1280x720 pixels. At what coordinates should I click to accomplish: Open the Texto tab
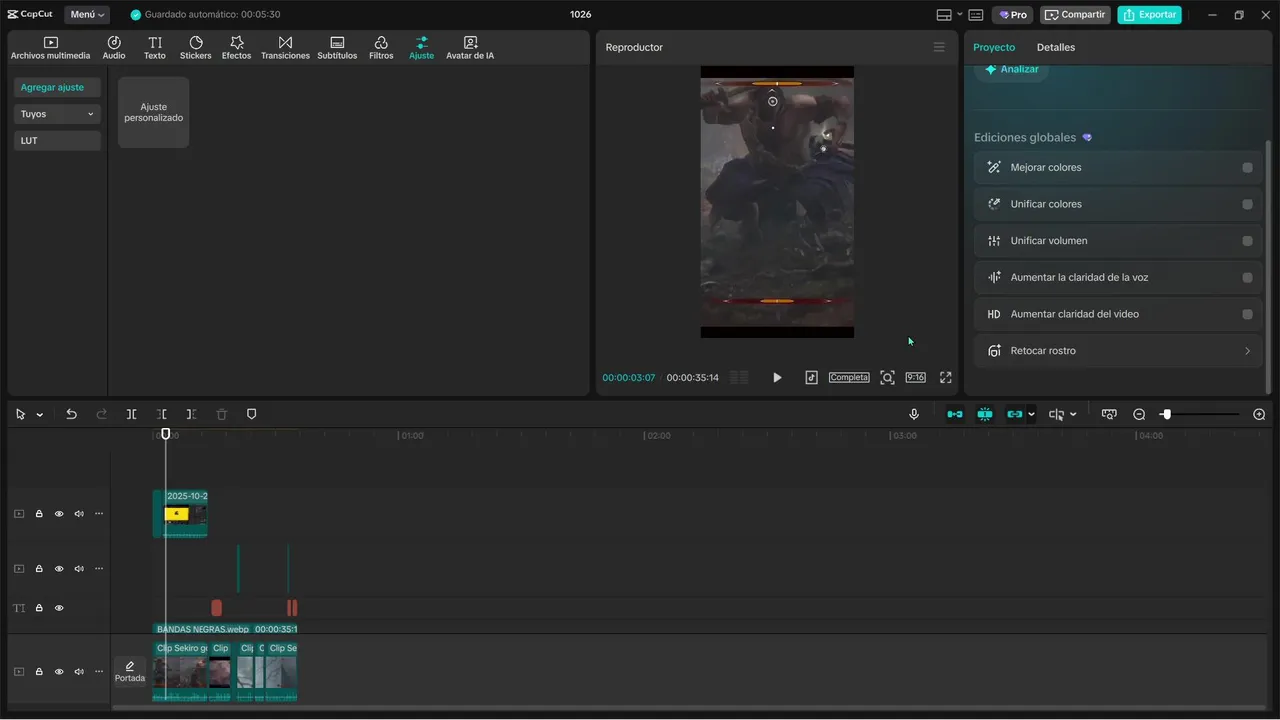coord(155,48)
